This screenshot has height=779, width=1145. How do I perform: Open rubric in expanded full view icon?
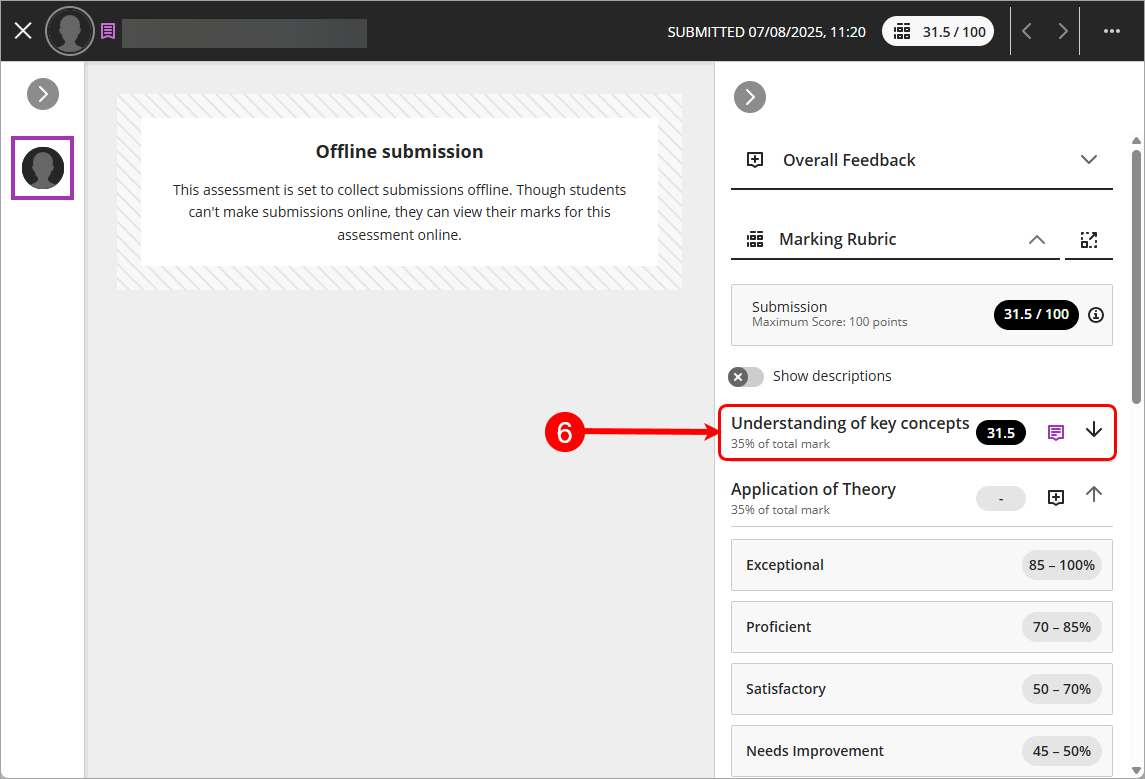pyautogui.click(x=1089, y=240)
